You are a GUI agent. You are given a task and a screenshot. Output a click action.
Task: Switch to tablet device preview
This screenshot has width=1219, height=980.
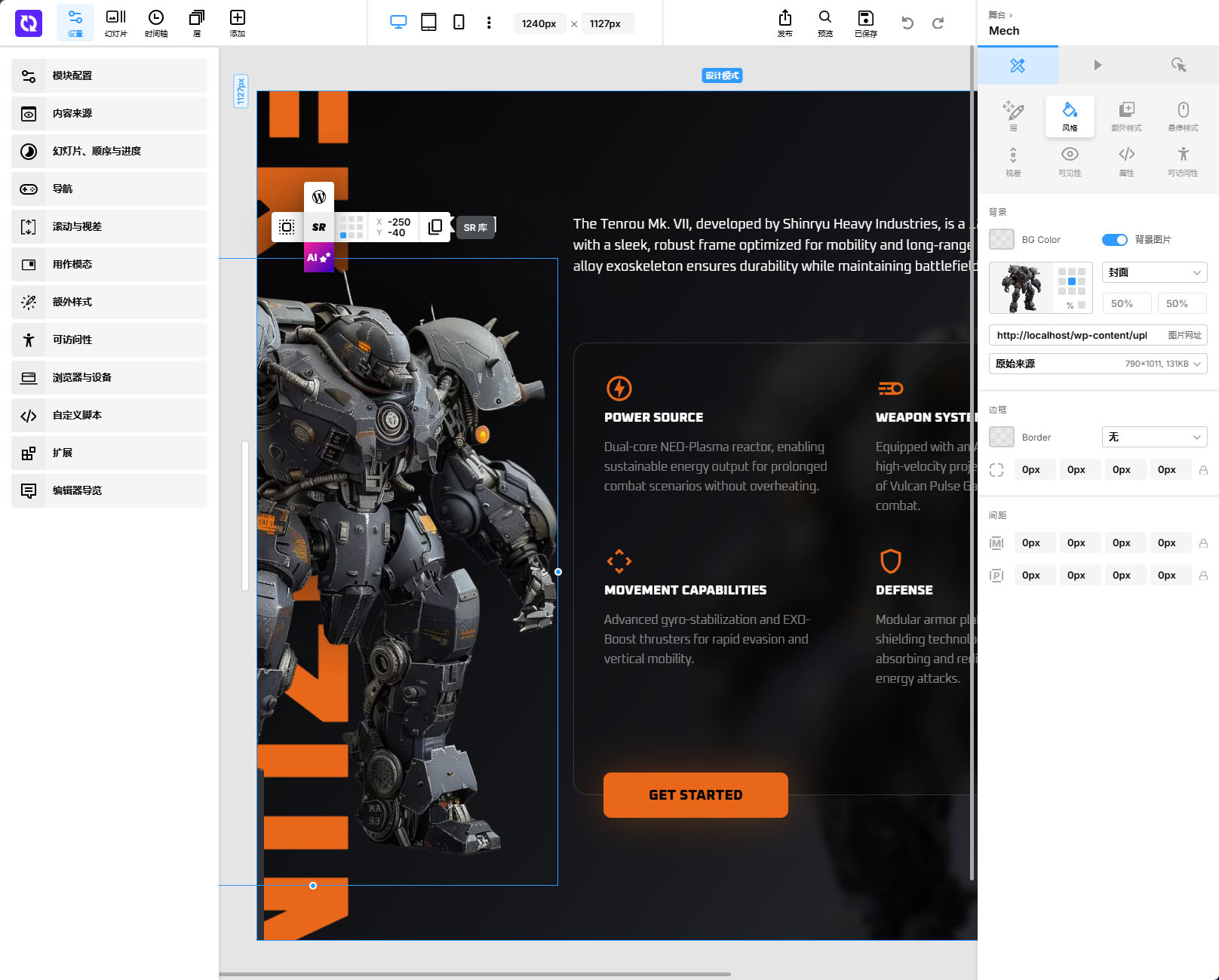428,23
